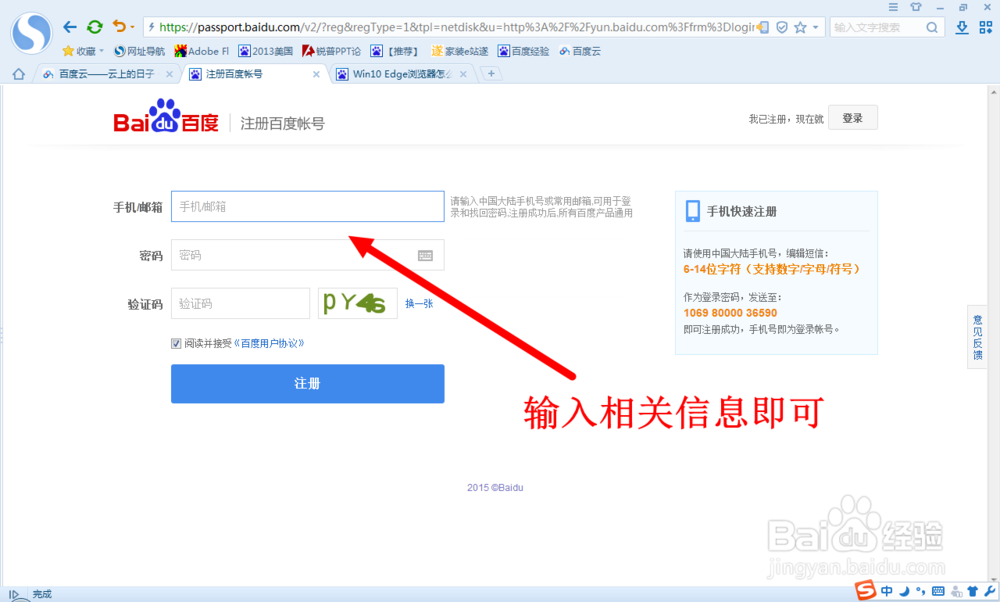Screen dimensions: 1000x602
Task: Select the 注册百度帐号 tab
Action: coord(249,74)
